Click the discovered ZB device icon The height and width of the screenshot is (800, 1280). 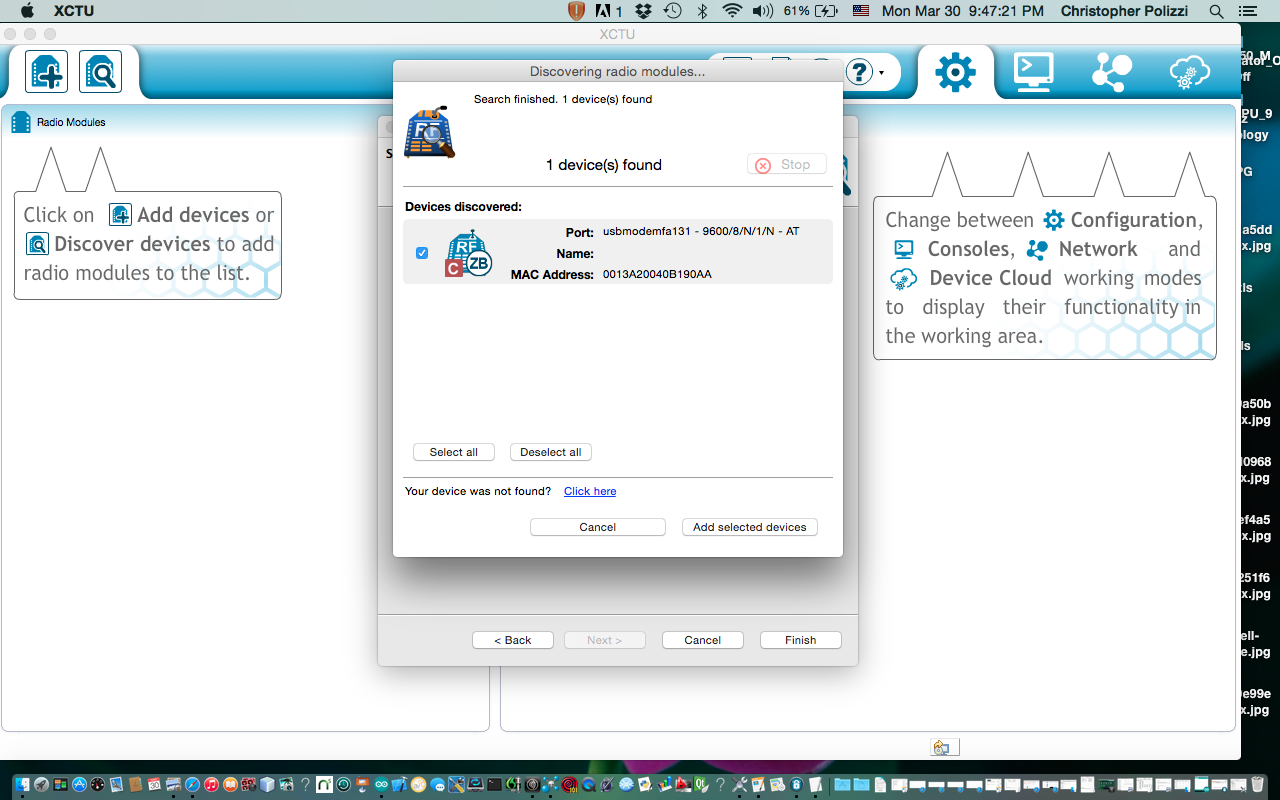(469, 253)
